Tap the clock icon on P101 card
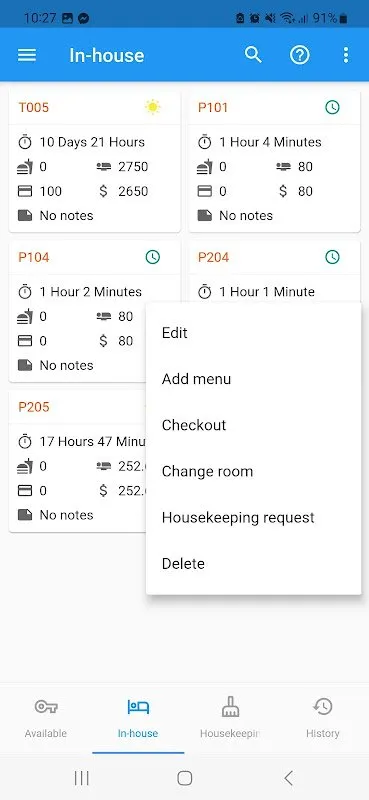This screenshot has width=369, height=800. point(332,107)
